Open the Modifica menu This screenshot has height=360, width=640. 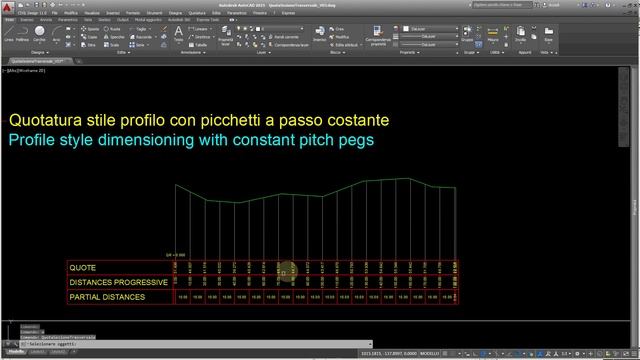click(x=71, y=13)
